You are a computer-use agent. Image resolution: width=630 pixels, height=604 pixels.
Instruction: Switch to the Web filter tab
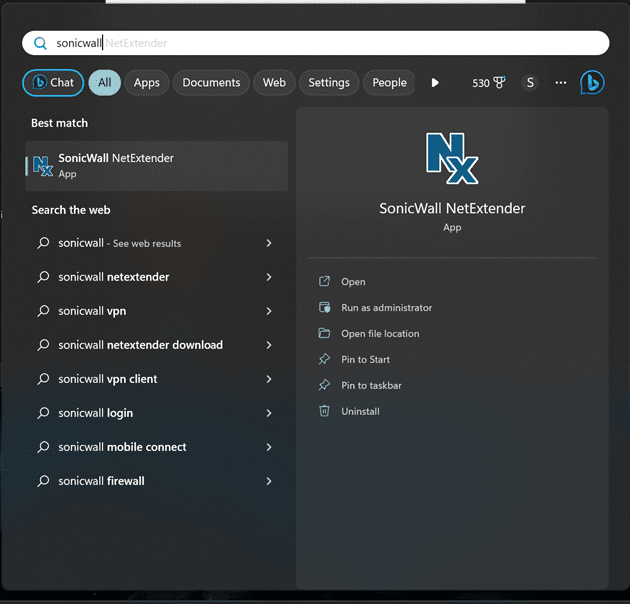coord(274,83)
